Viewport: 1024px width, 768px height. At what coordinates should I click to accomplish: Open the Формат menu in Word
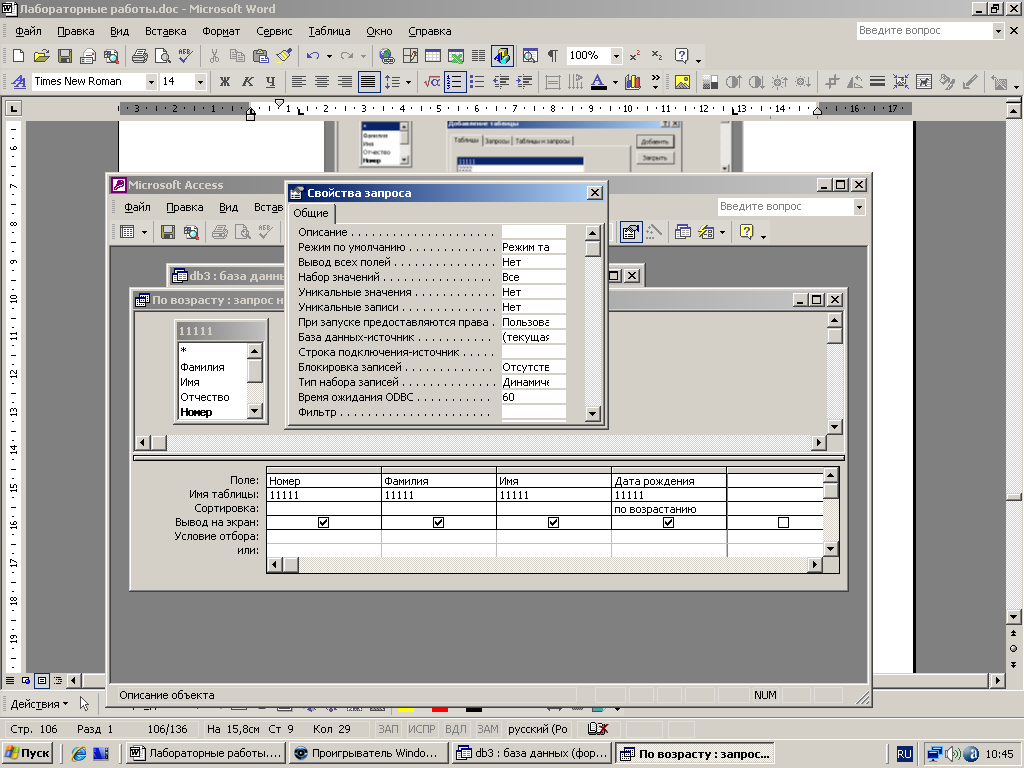click(221, 31)
